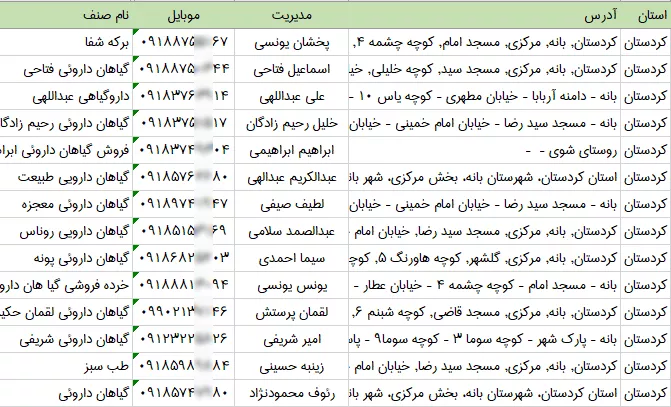
Task: Click کردستان province cell in امیر شریفی row
Action: [645, 339]
